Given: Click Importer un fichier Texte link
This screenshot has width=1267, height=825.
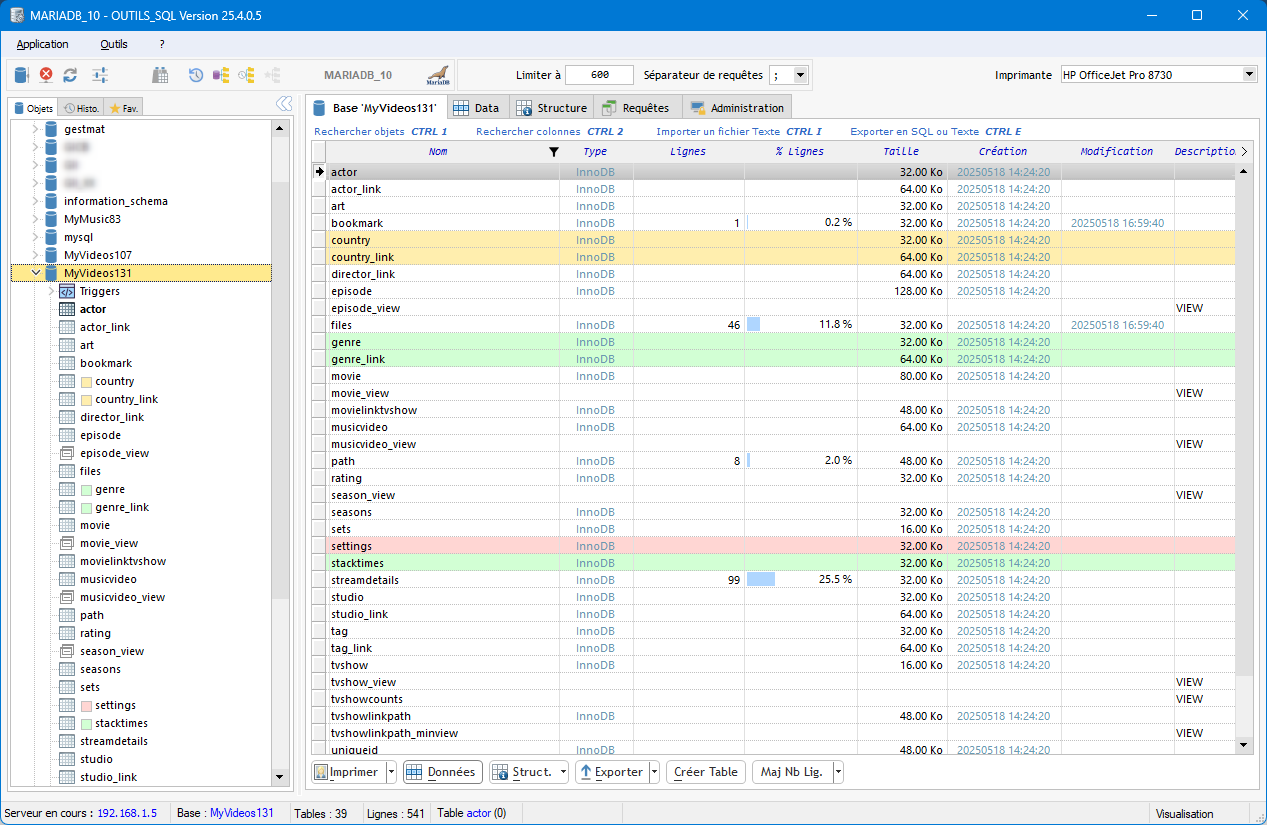Looking at the screenshot, I should point(739,131).
